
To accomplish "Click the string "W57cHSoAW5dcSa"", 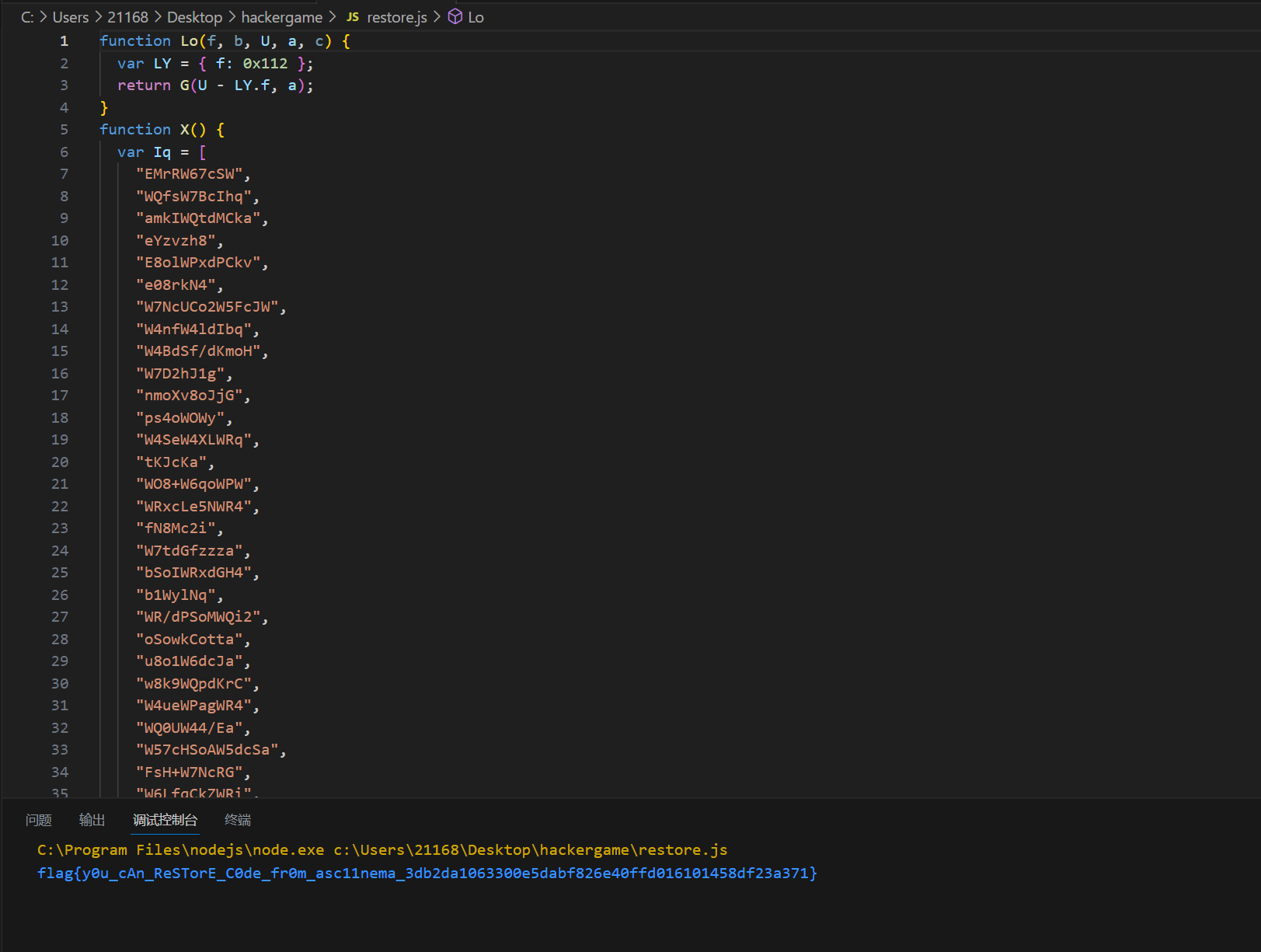I will click(x=207, y=750).
